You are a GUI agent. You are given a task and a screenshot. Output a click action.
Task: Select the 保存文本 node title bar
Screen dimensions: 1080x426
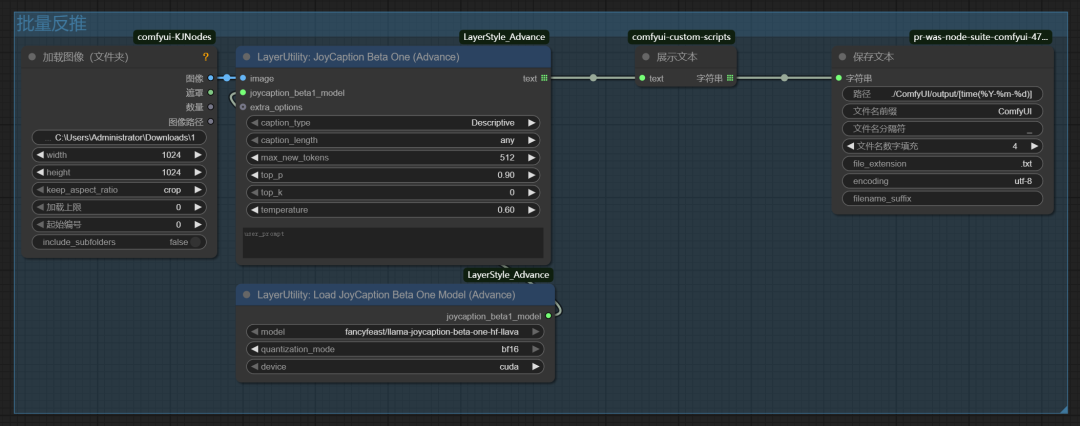[944, 57]
